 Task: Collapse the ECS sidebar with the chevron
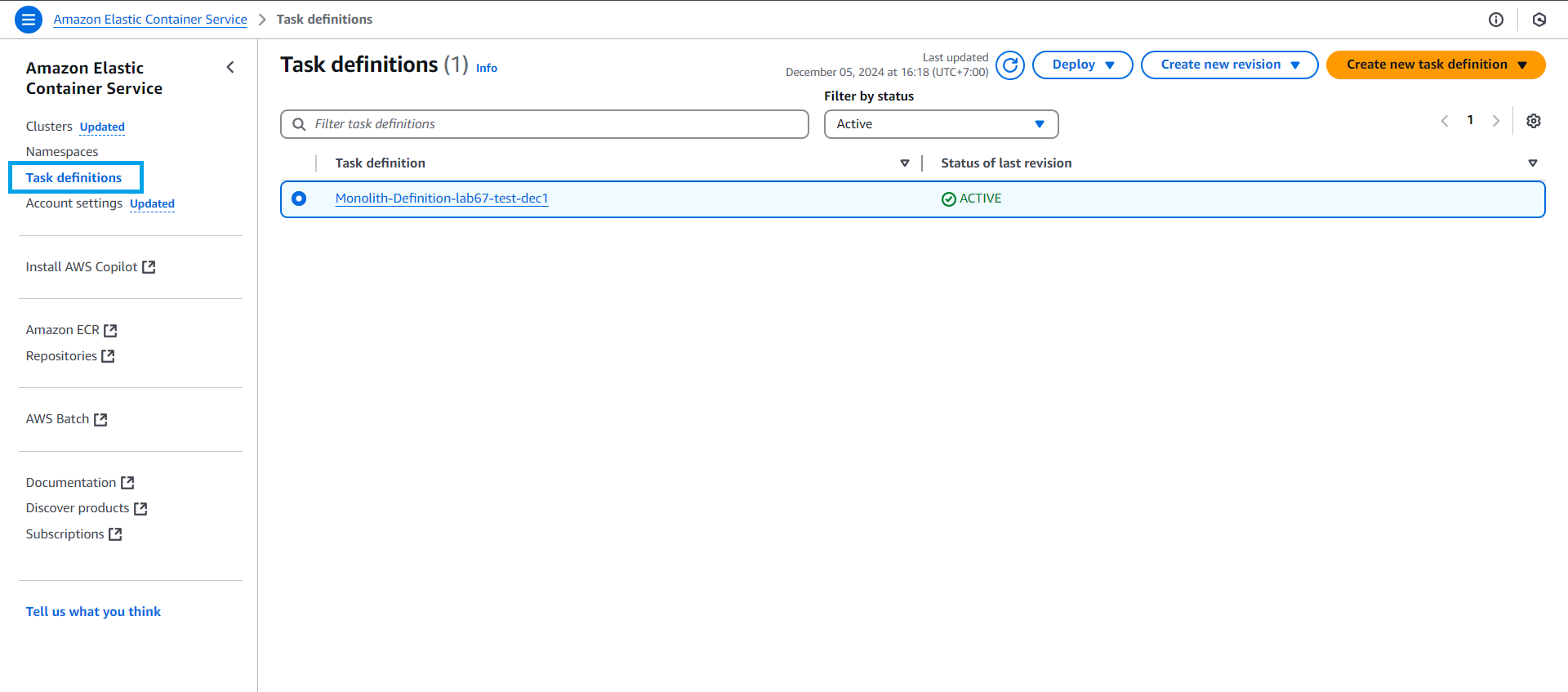point(230,68)
